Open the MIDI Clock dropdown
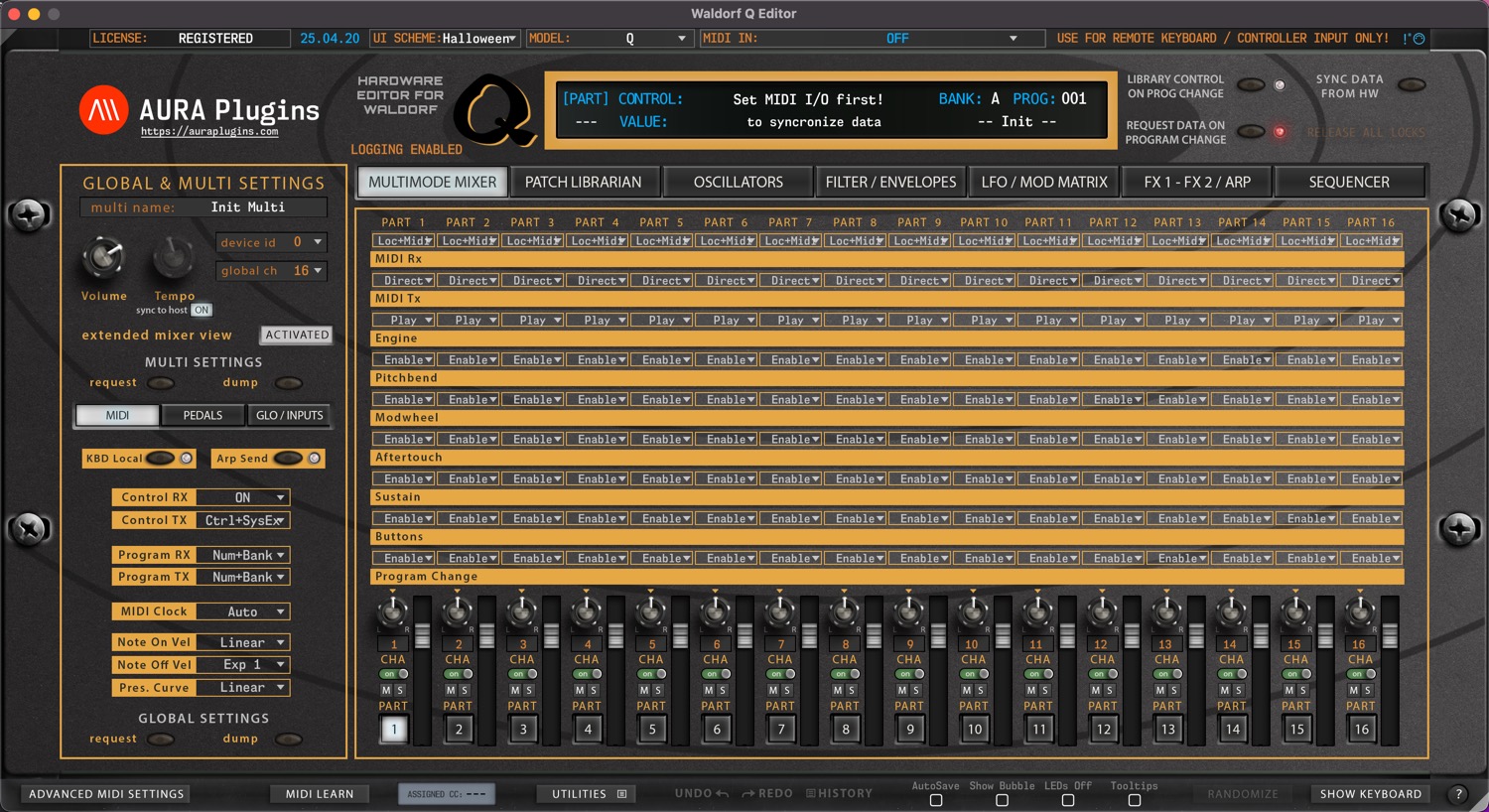Screen dimensions: 1489x812 coord(242,612)
